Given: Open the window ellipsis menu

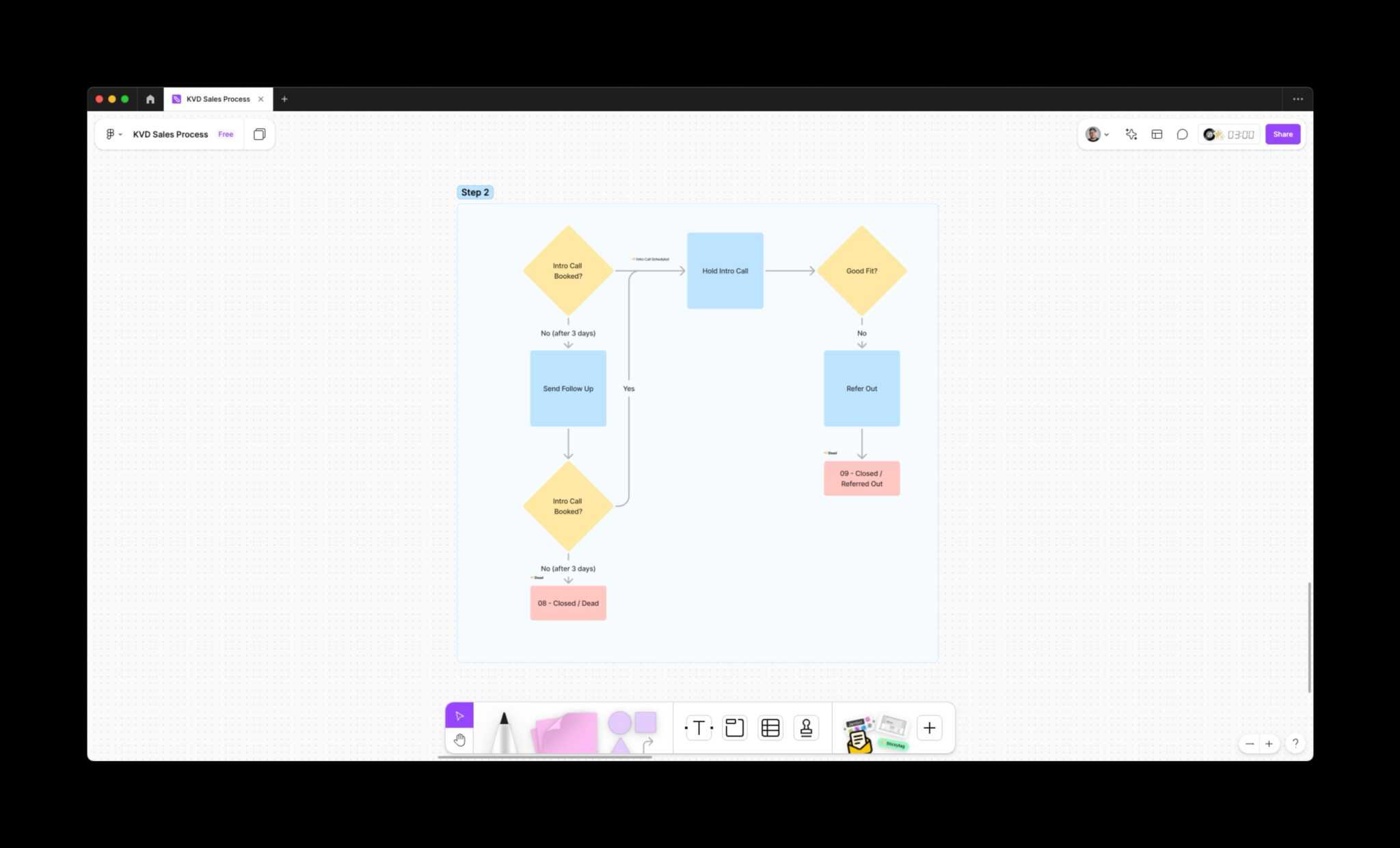Looking at the screenshot, I should (1297, 99).
